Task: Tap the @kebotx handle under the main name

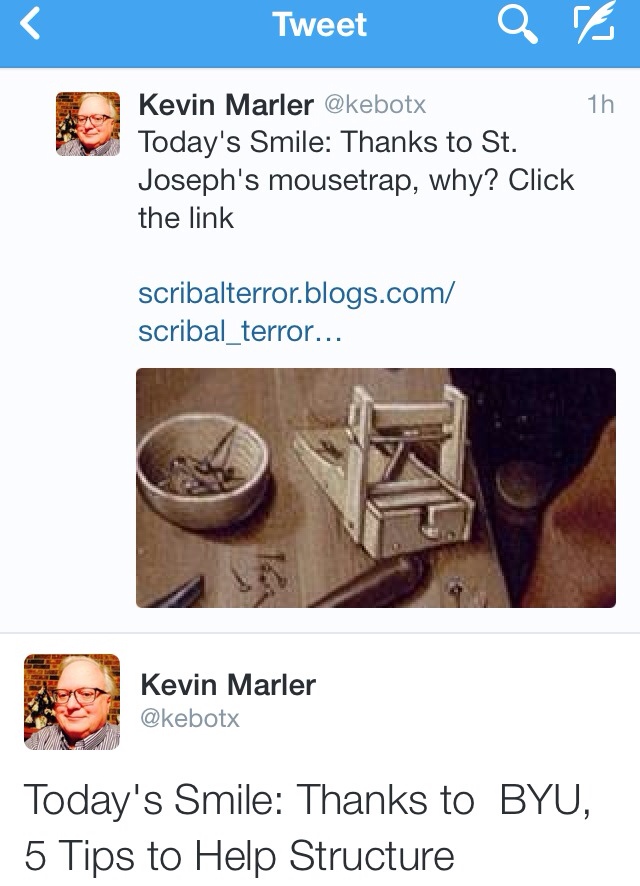Action: [190, 719]
